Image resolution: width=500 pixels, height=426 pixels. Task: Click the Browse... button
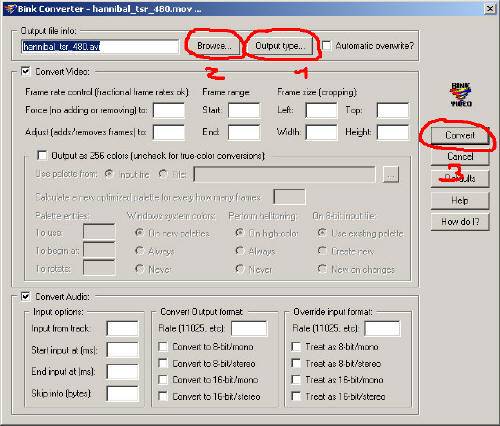tap(214, 46)
